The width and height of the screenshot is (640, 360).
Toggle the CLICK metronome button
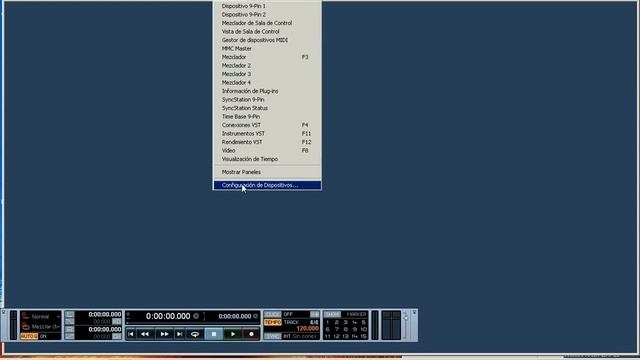[x=273, y=314]
